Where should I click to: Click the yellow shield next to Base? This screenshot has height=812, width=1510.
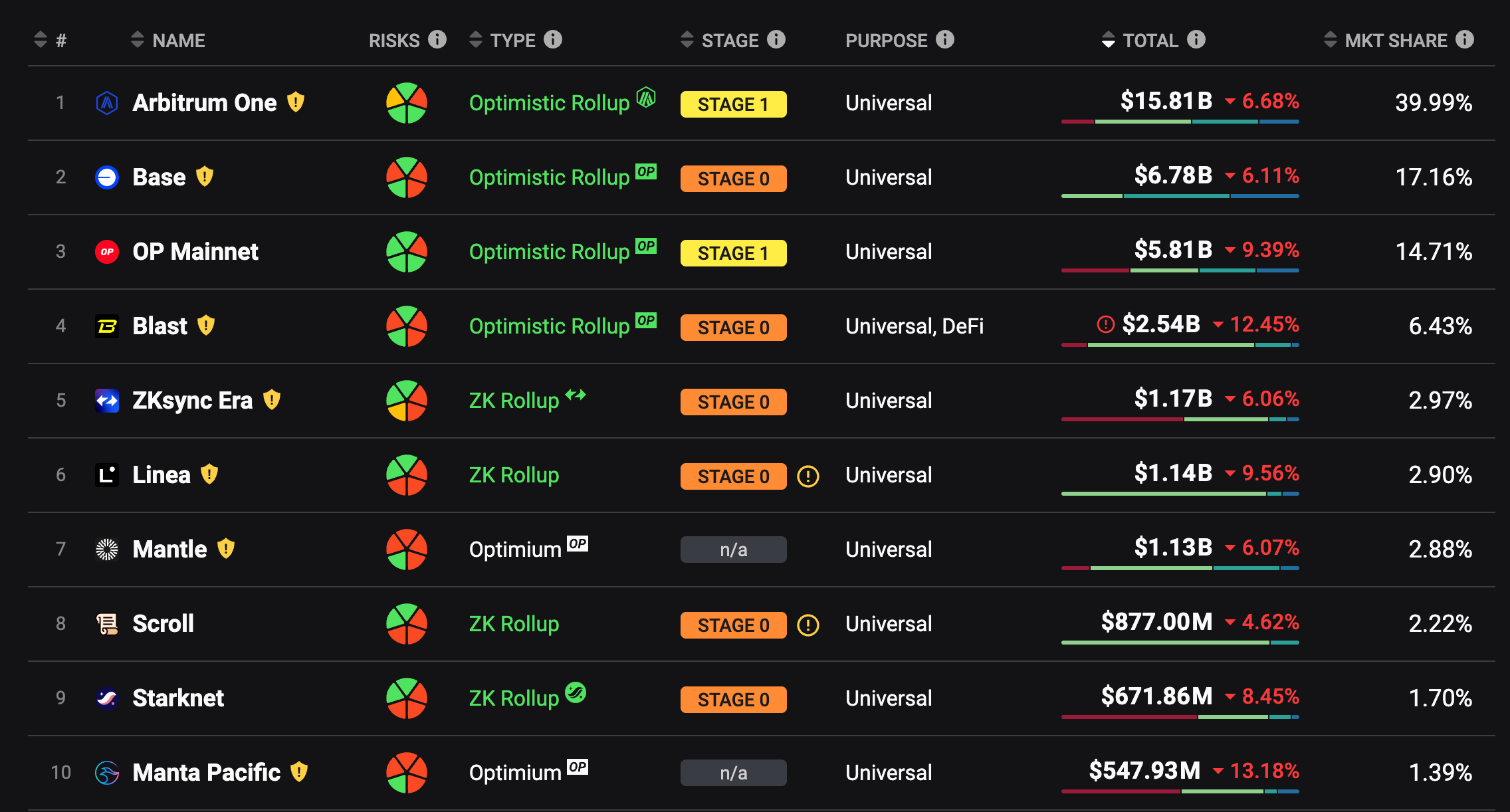point(205,177)
